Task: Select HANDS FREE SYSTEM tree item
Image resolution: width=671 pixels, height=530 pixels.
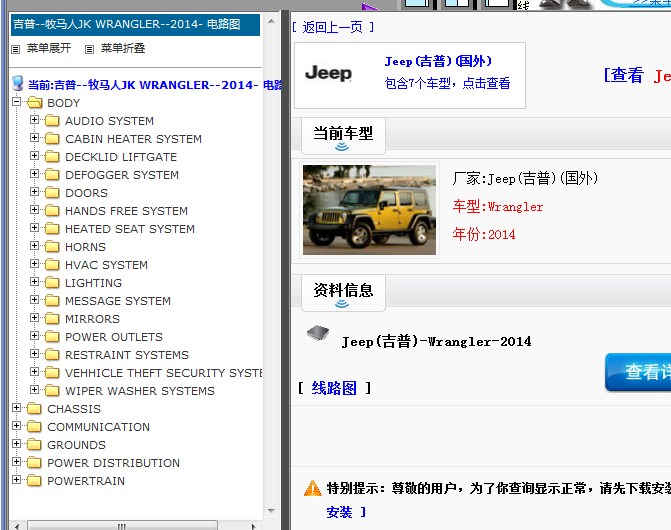Action: coord(126,211)
